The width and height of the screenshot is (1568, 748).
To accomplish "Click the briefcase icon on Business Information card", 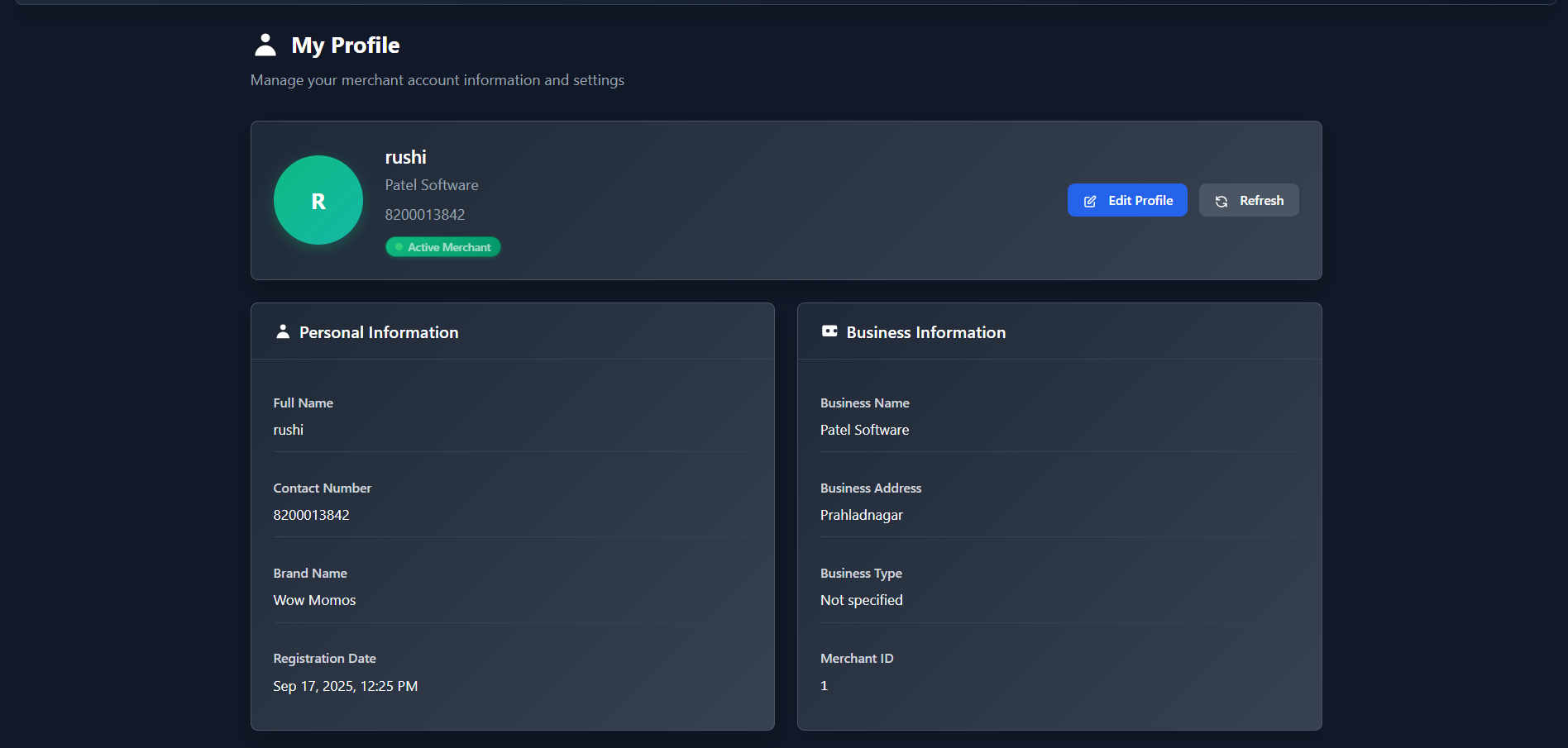I will (x=829, y=331).
